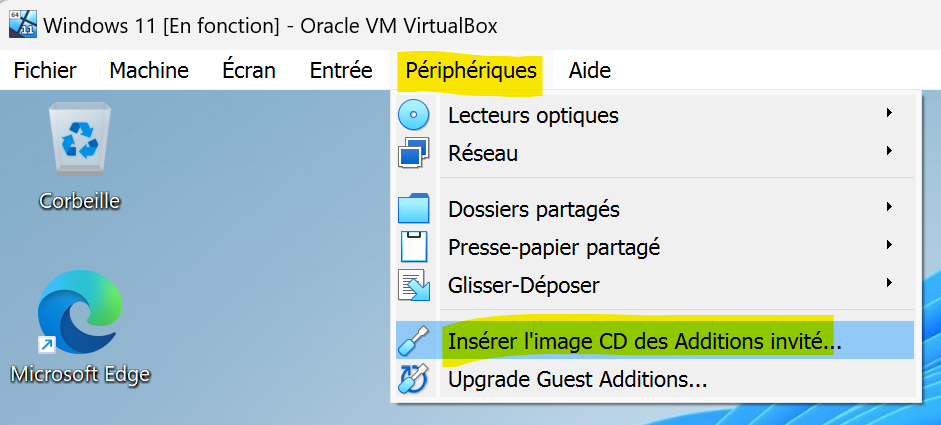Viewport: 941px width, 425px height.
Task: Click the blue folder icon for Dossiers partagés
Action: [x=414, y=209]
